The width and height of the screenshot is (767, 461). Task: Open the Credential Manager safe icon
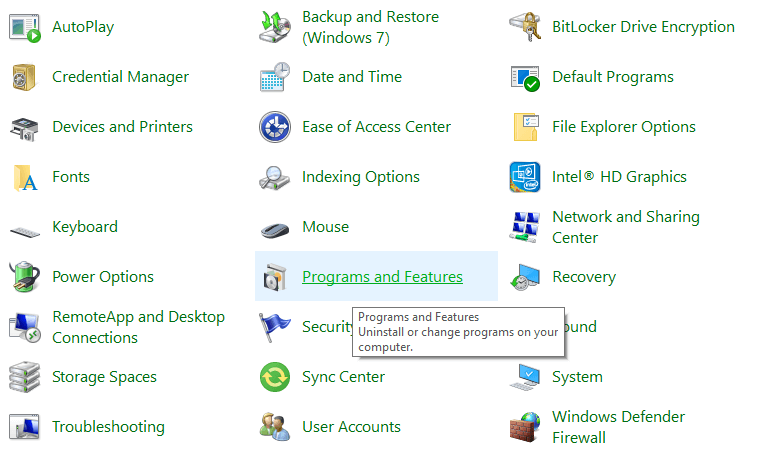coord(25,77)
